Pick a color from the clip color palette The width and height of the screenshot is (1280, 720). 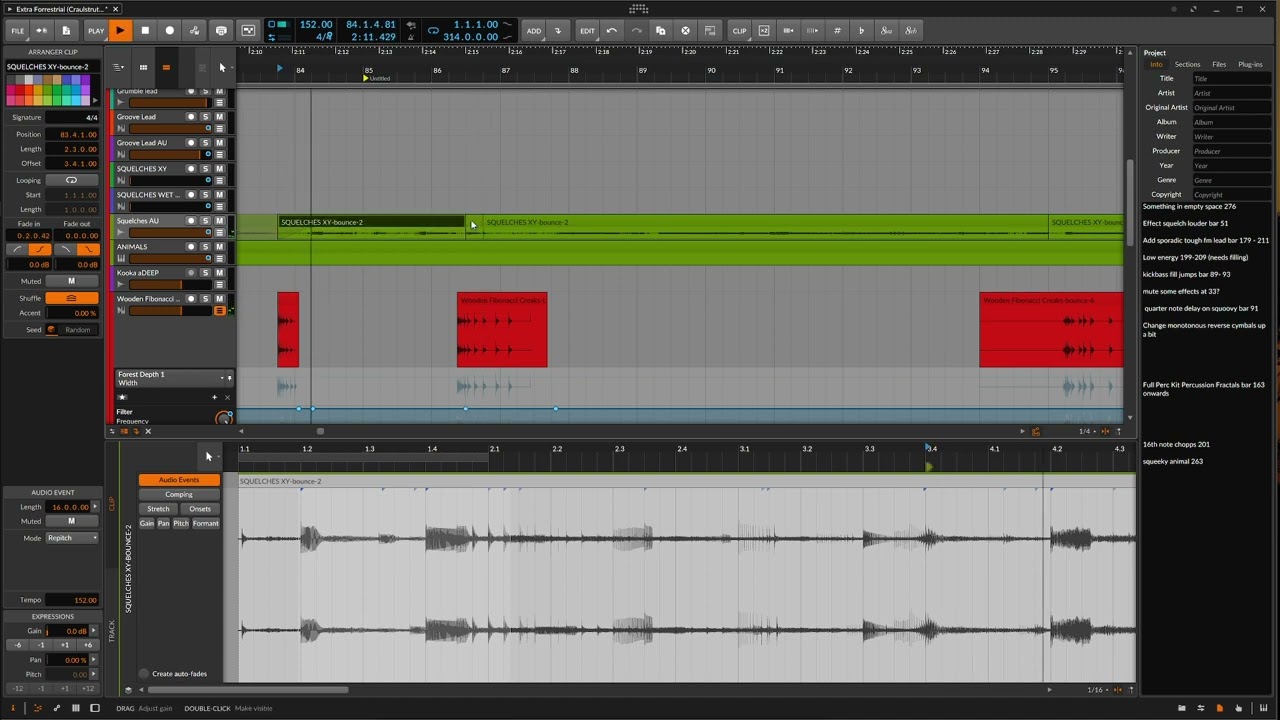click(x=50, y=90)
